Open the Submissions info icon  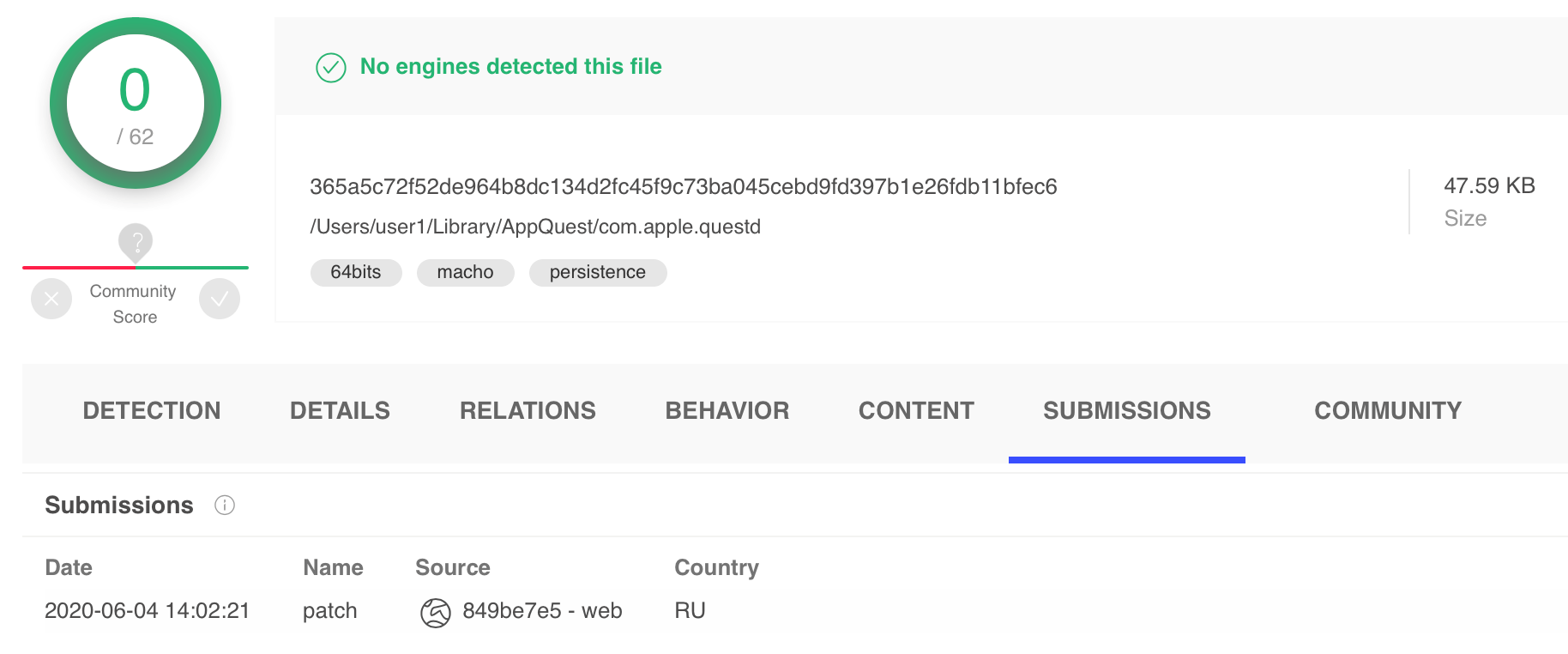[225, 505]
